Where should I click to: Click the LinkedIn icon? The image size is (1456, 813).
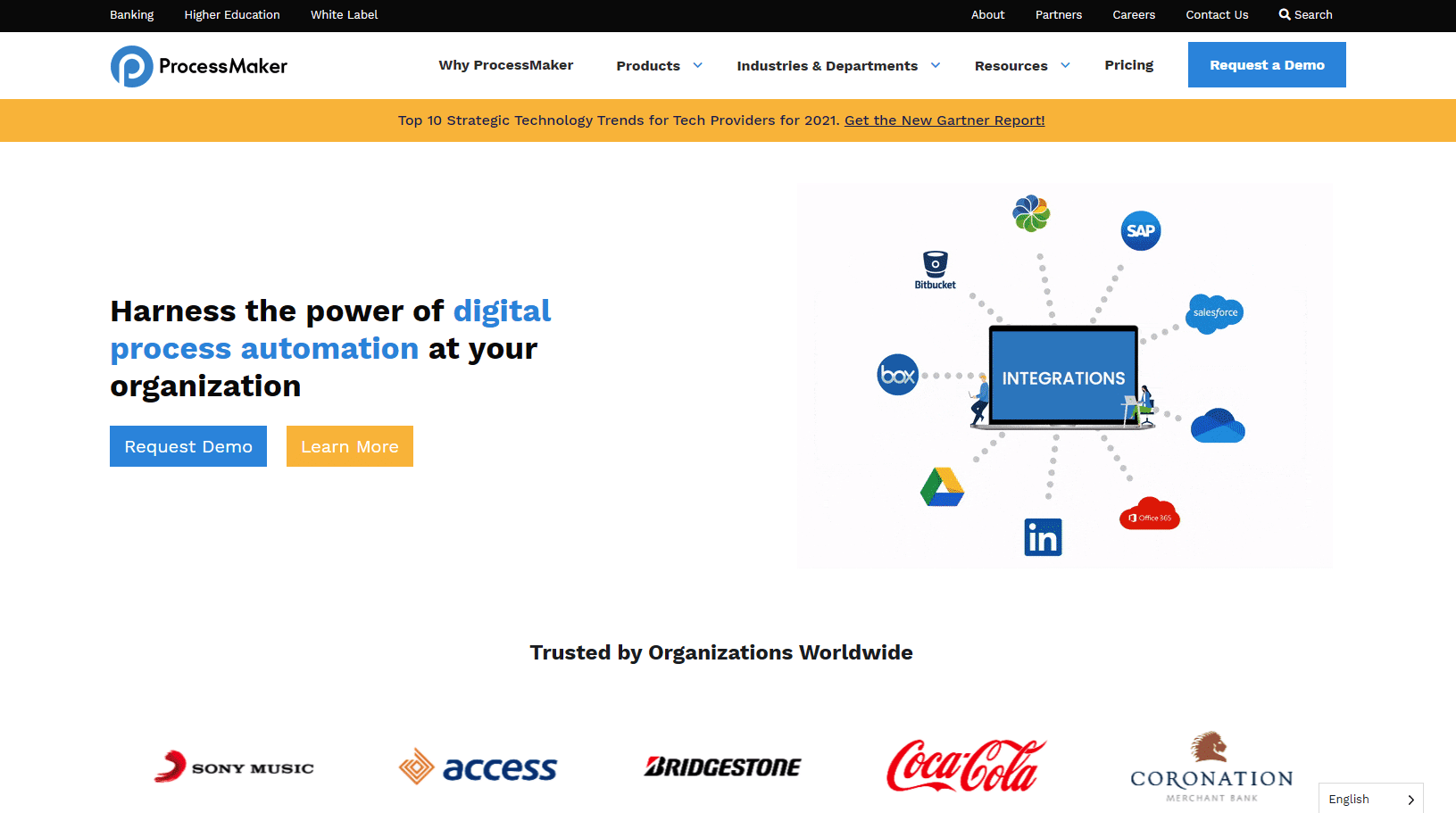click(1043, 537)
